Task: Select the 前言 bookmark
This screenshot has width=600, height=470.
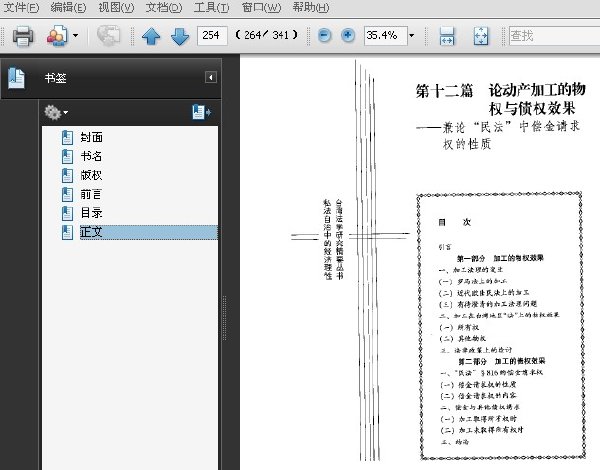Action: (x=91, y=194)
